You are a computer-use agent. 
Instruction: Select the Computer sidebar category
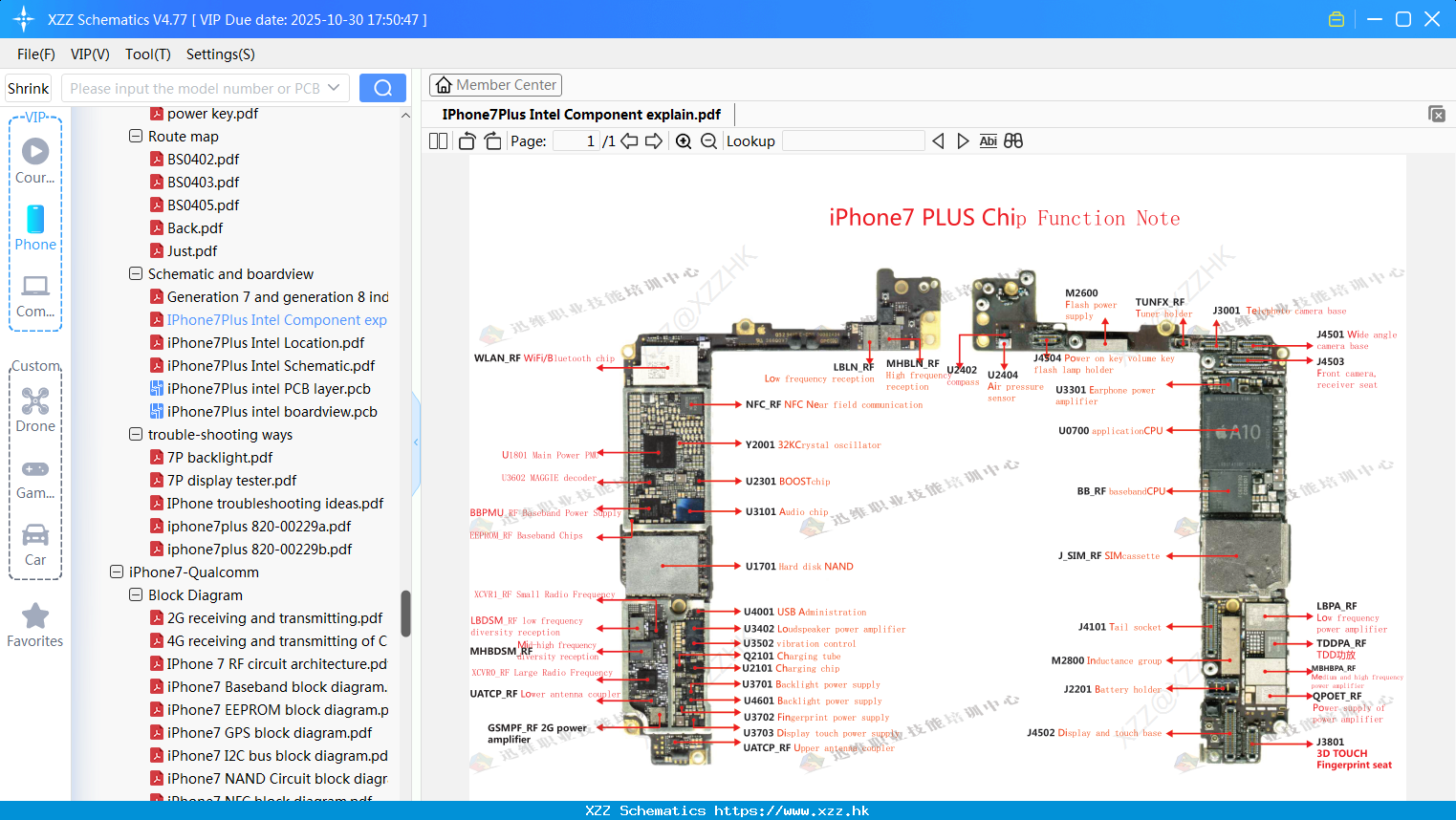tap(35, 296)
